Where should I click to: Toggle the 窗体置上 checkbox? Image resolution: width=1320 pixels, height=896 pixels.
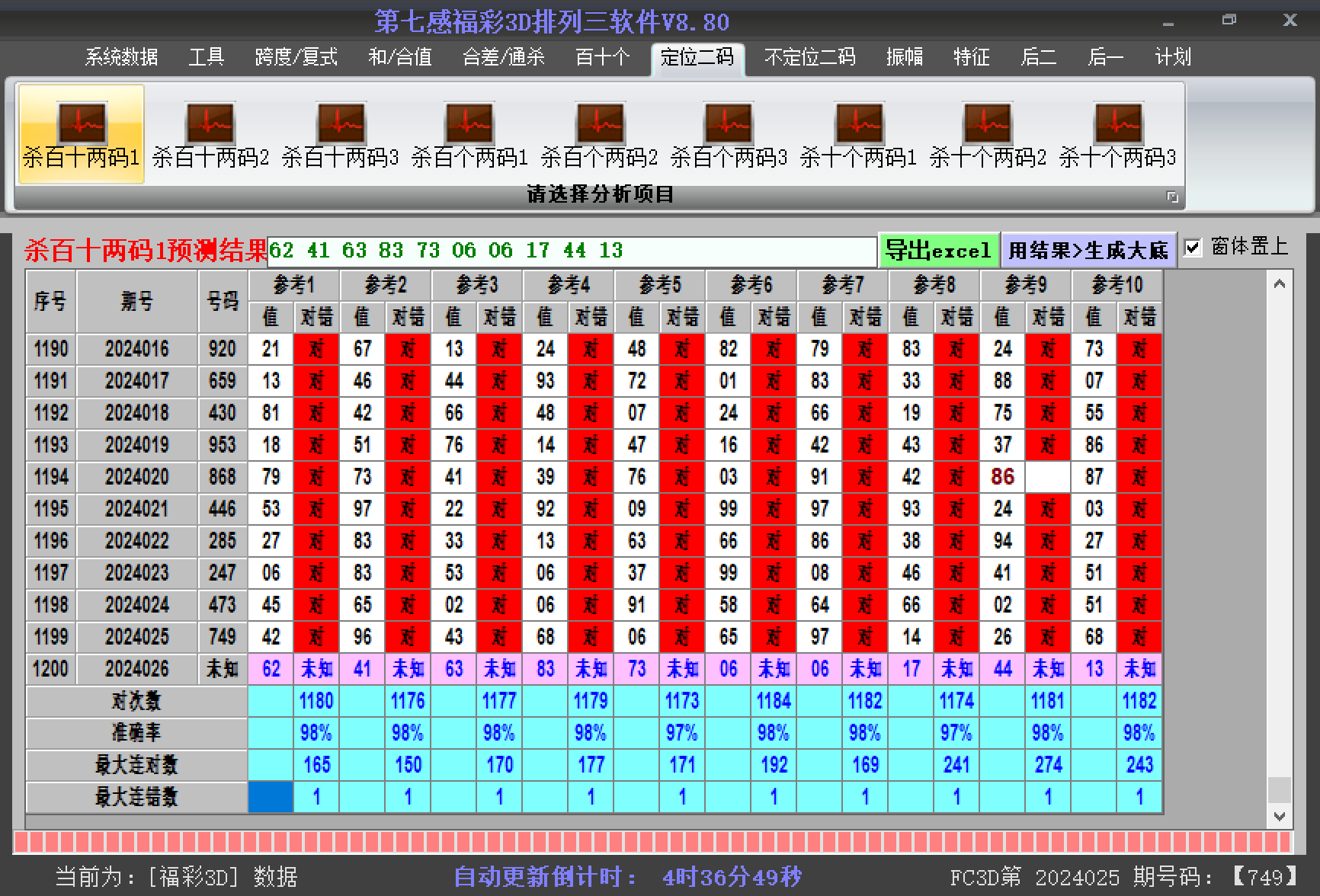[1193, 248]
